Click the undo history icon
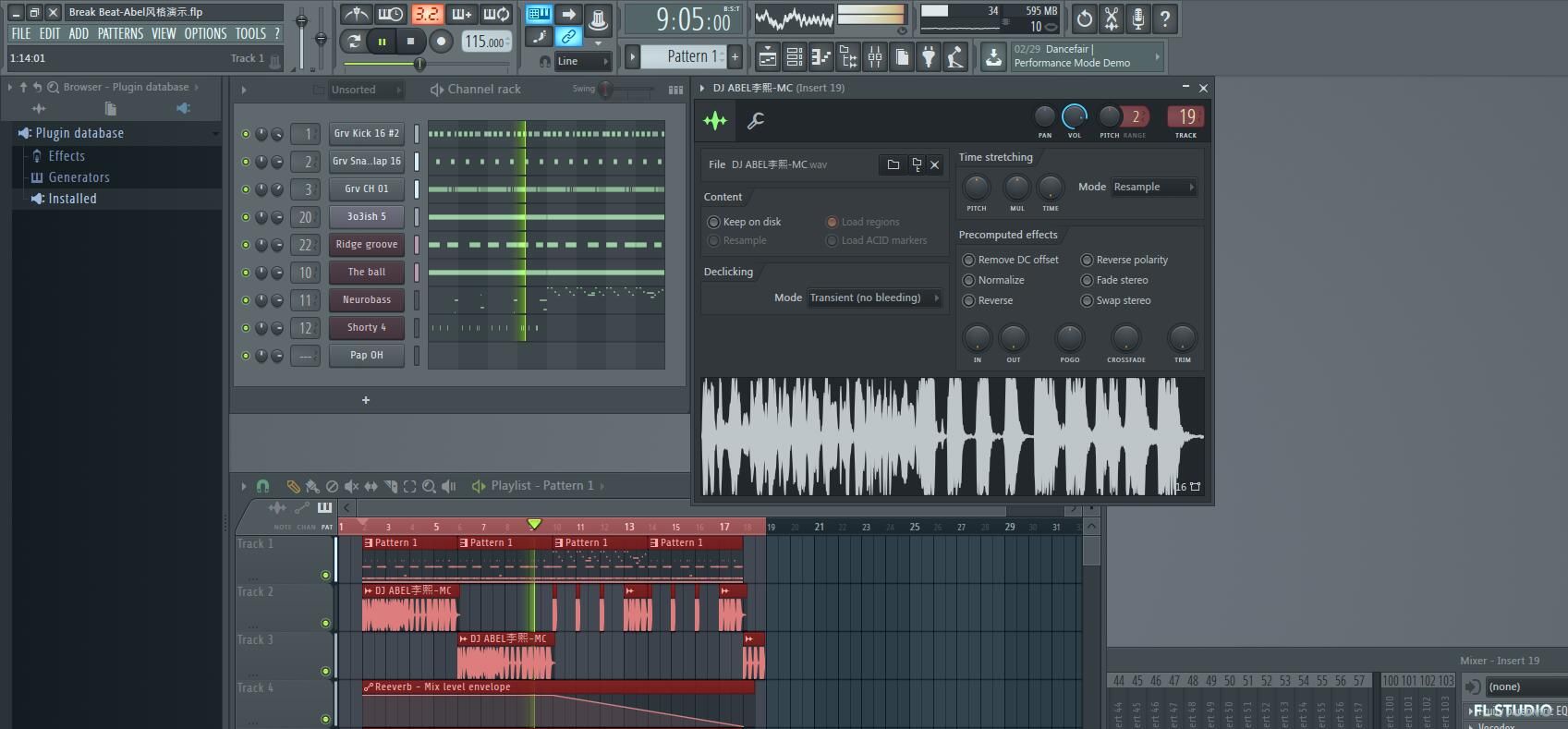Viewport: 1568px width, 729px height. tap(1085, 18)
